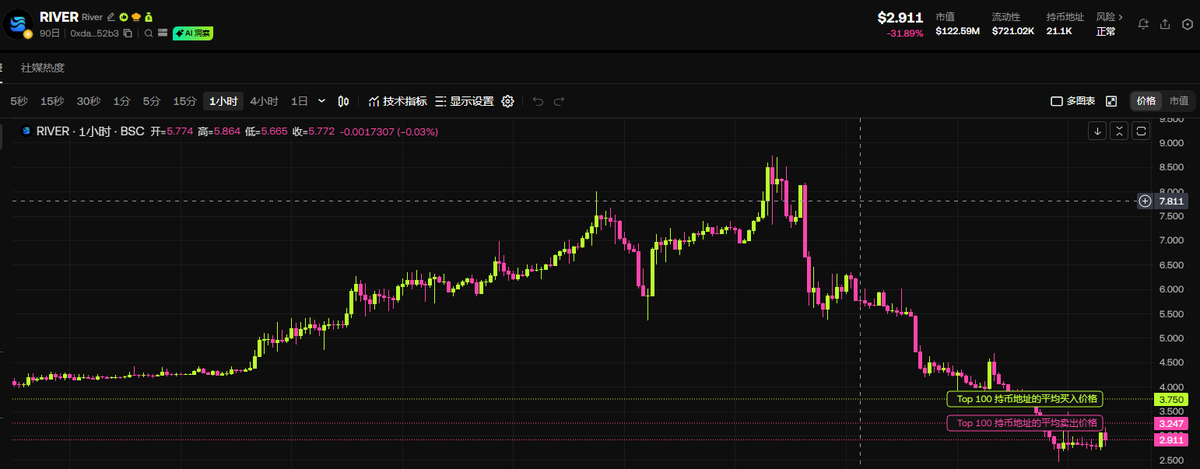This screenshot has width=1200, height=469.
Task: Click the yellow chain badge on token logo
Action: click(28, 34)
